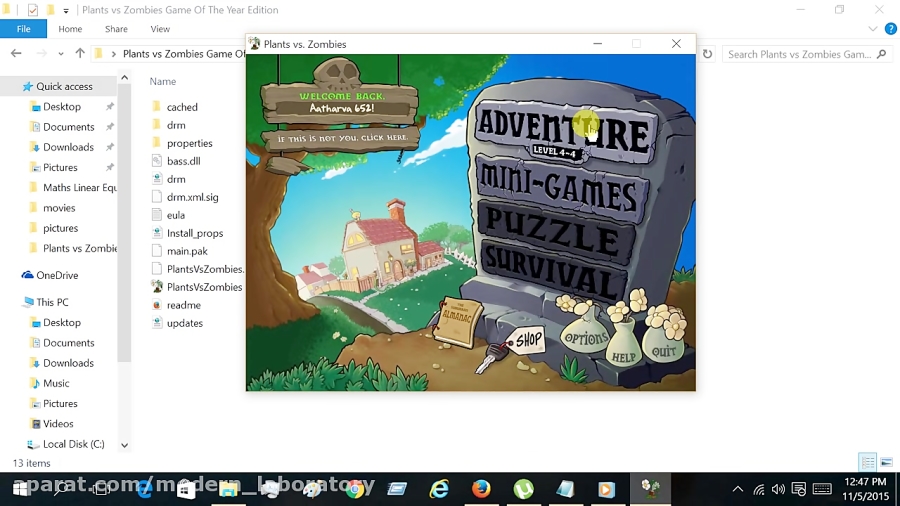Click navigation pane scroll-down arrow
900x506 pixels.
tap(125, 445)
